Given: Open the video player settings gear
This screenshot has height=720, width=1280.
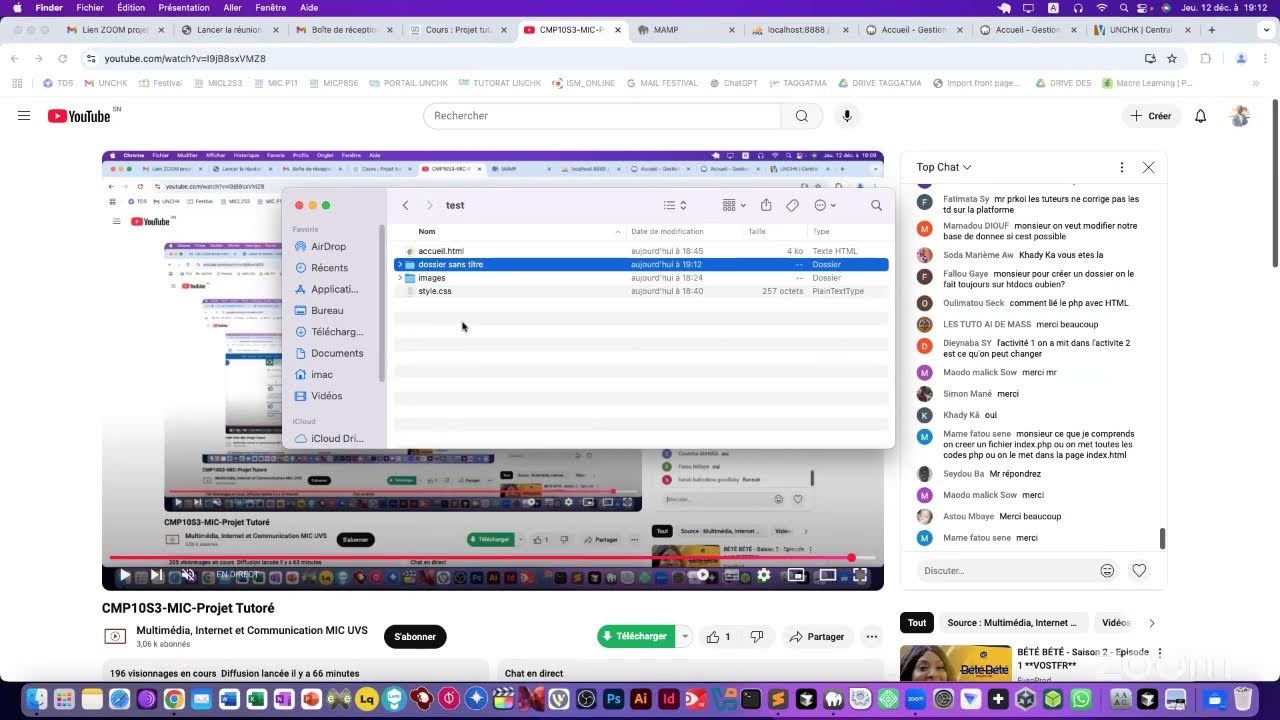Looking at the screenshot, I should [764, 575].
